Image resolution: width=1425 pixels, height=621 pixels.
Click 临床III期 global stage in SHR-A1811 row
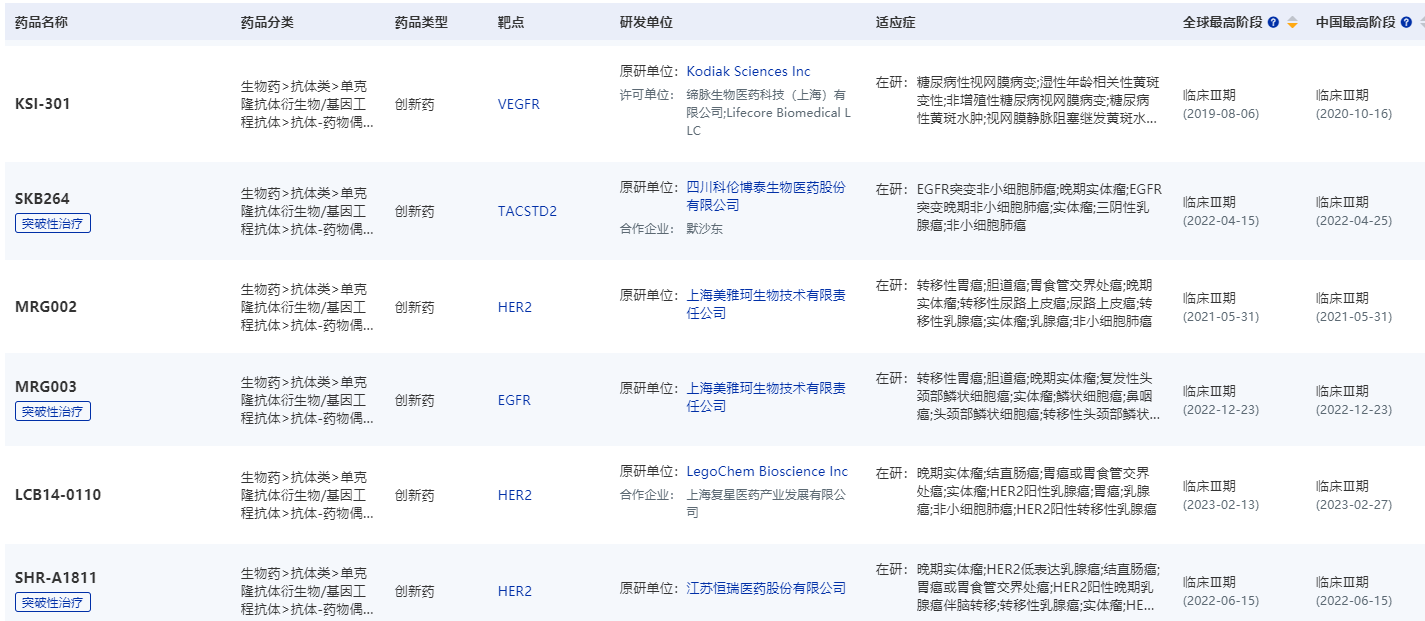1209,582
